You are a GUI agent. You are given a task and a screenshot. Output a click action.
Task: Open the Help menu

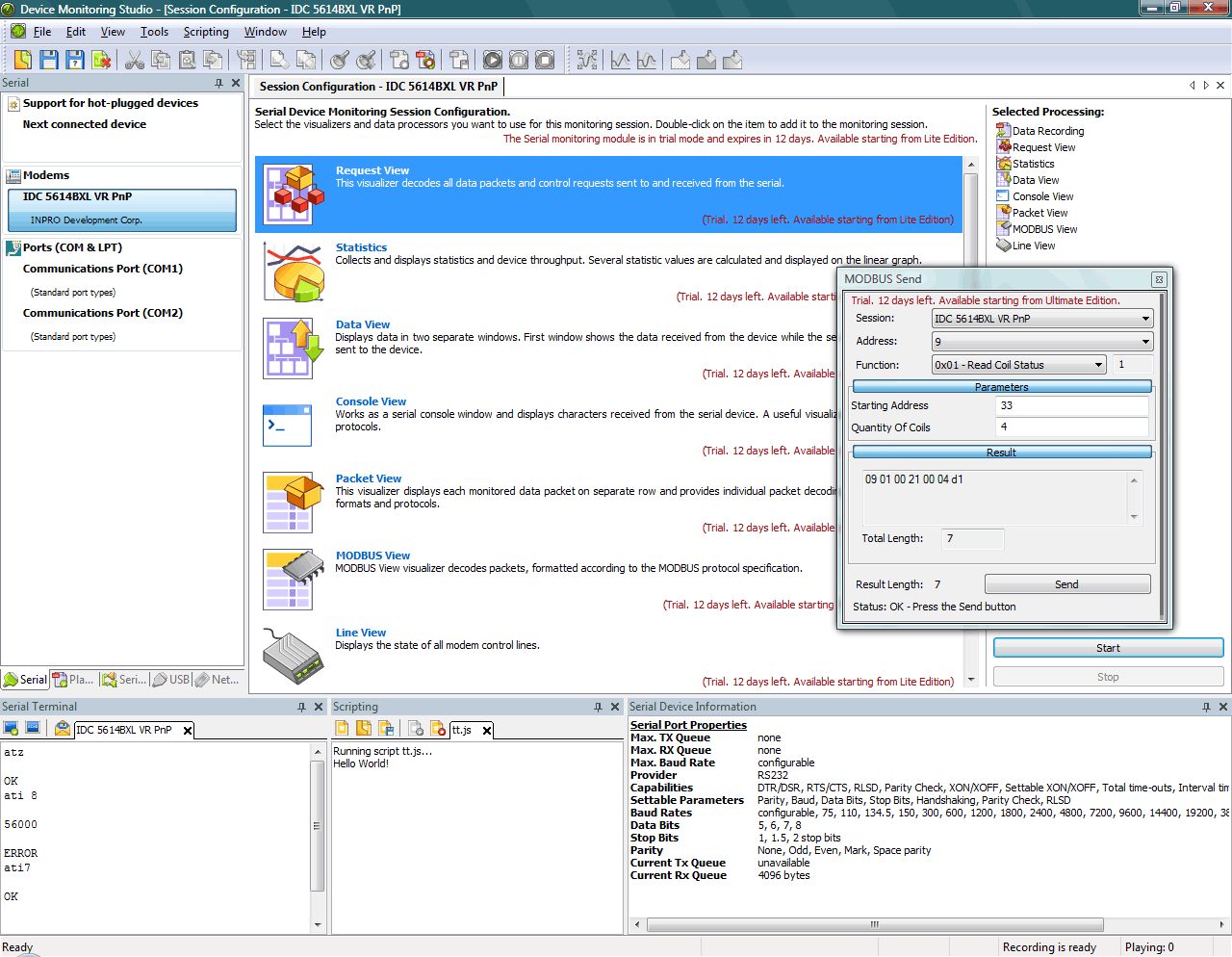click(x=314, y=32)
